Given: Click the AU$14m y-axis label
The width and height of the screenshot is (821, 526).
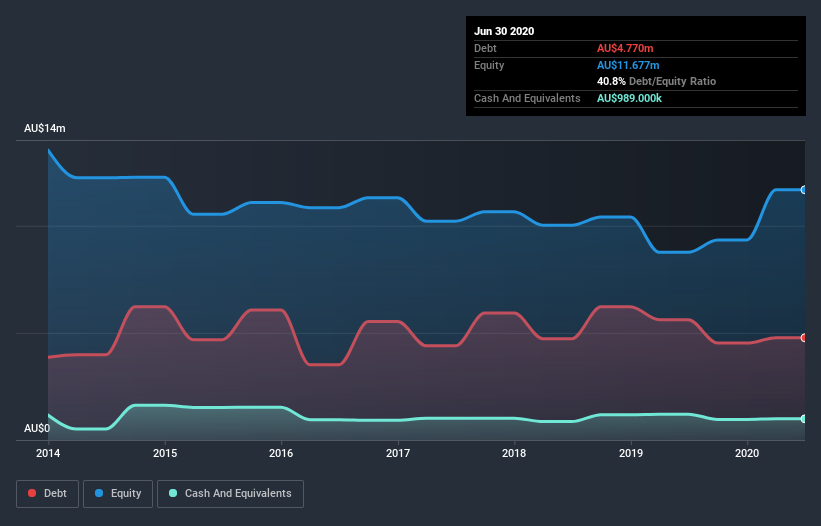Looking at the screenshot, I should 45,128.
